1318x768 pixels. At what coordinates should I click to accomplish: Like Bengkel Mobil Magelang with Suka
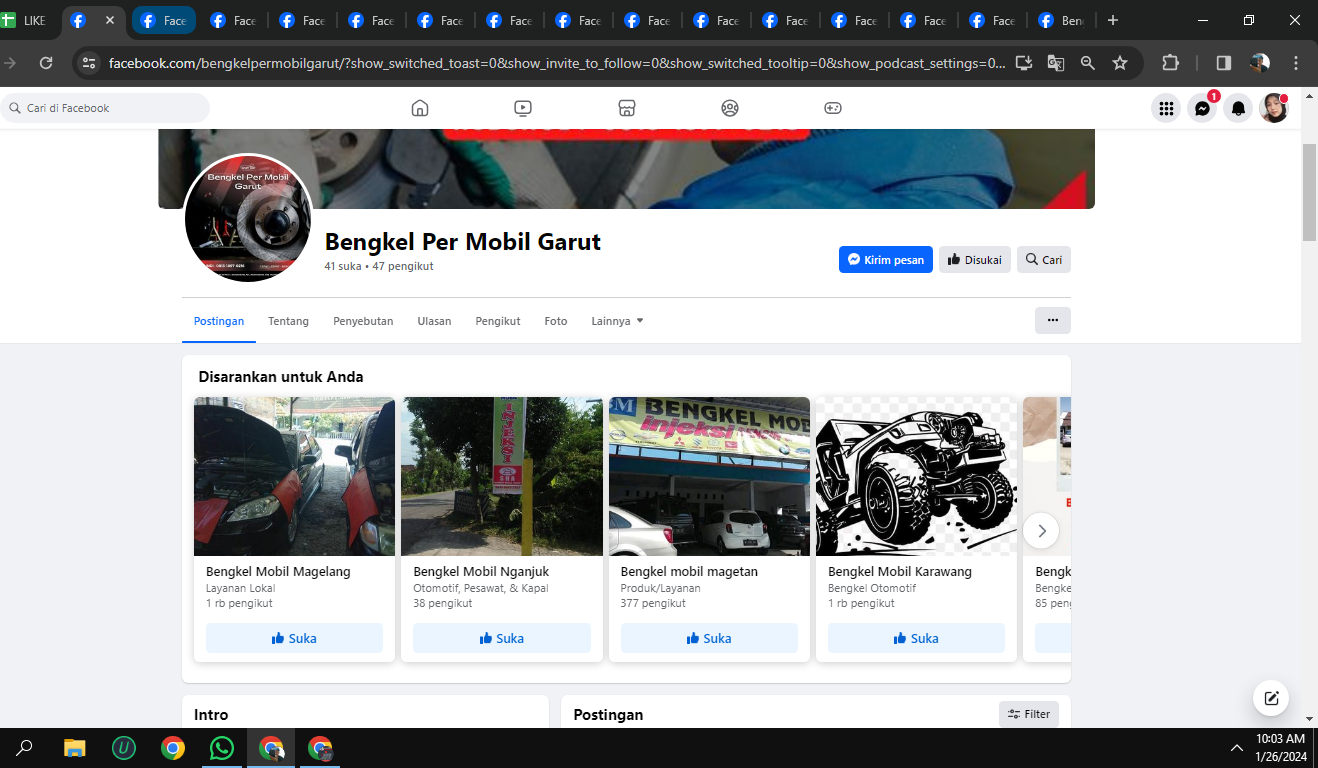(294, 638)
